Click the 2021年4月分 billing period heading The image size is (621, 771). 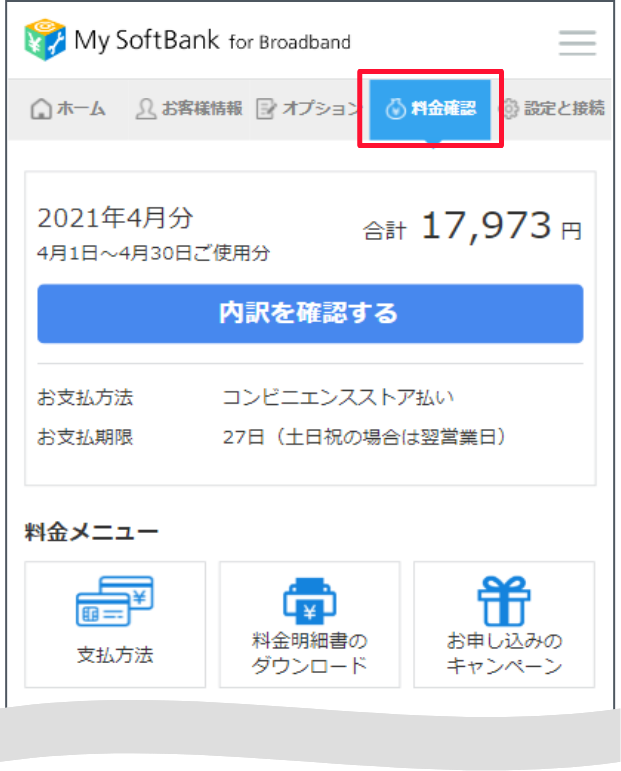coord(116,218)
